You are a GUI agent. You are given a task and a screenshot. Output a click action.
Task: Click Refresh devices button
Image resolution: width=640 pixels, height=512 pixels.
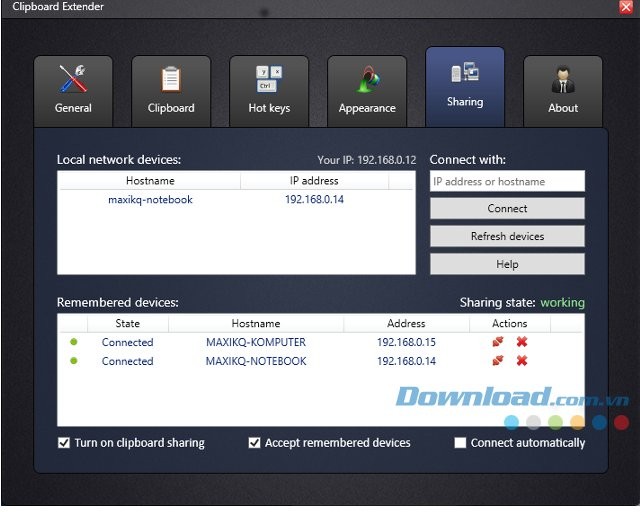coord(507,236)
